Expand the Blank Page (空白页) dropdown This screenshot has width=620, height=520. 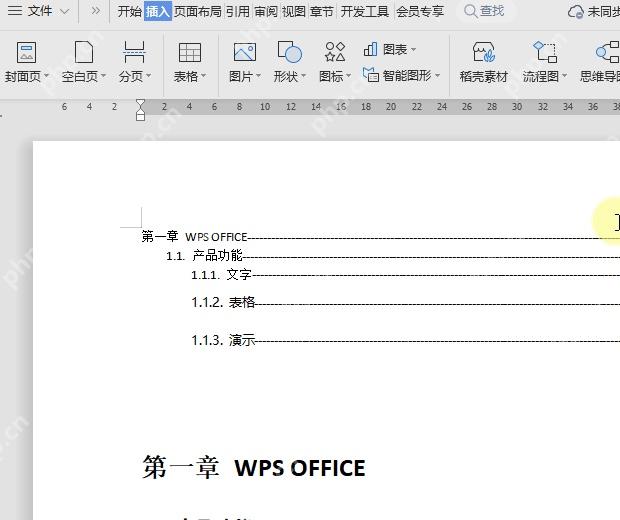pos(104,76)
